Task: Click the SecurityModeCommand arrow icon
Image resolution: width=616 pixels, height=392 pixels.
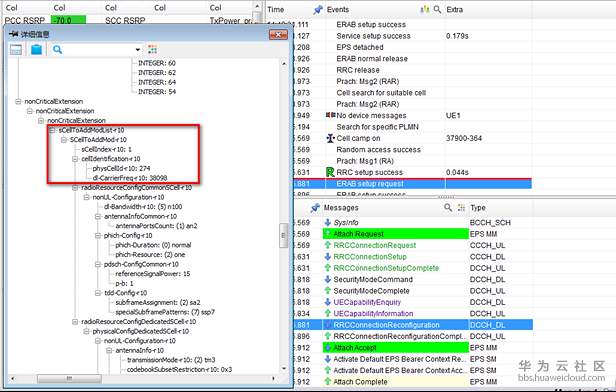Action: pos(328,279)
